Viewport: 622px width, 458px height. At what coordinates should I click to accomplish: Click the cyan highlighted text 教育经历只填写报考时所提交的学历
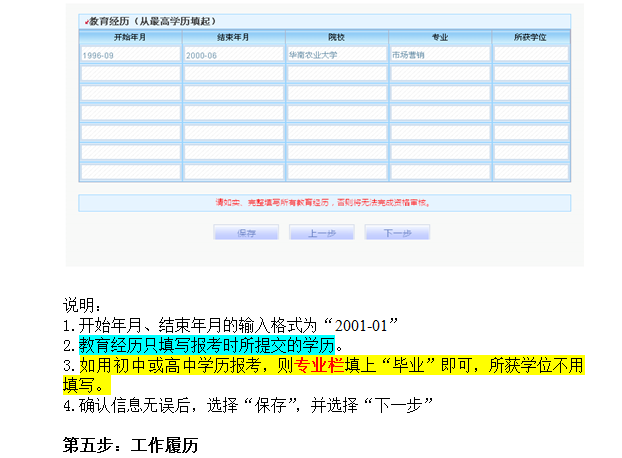click(207, 345)
